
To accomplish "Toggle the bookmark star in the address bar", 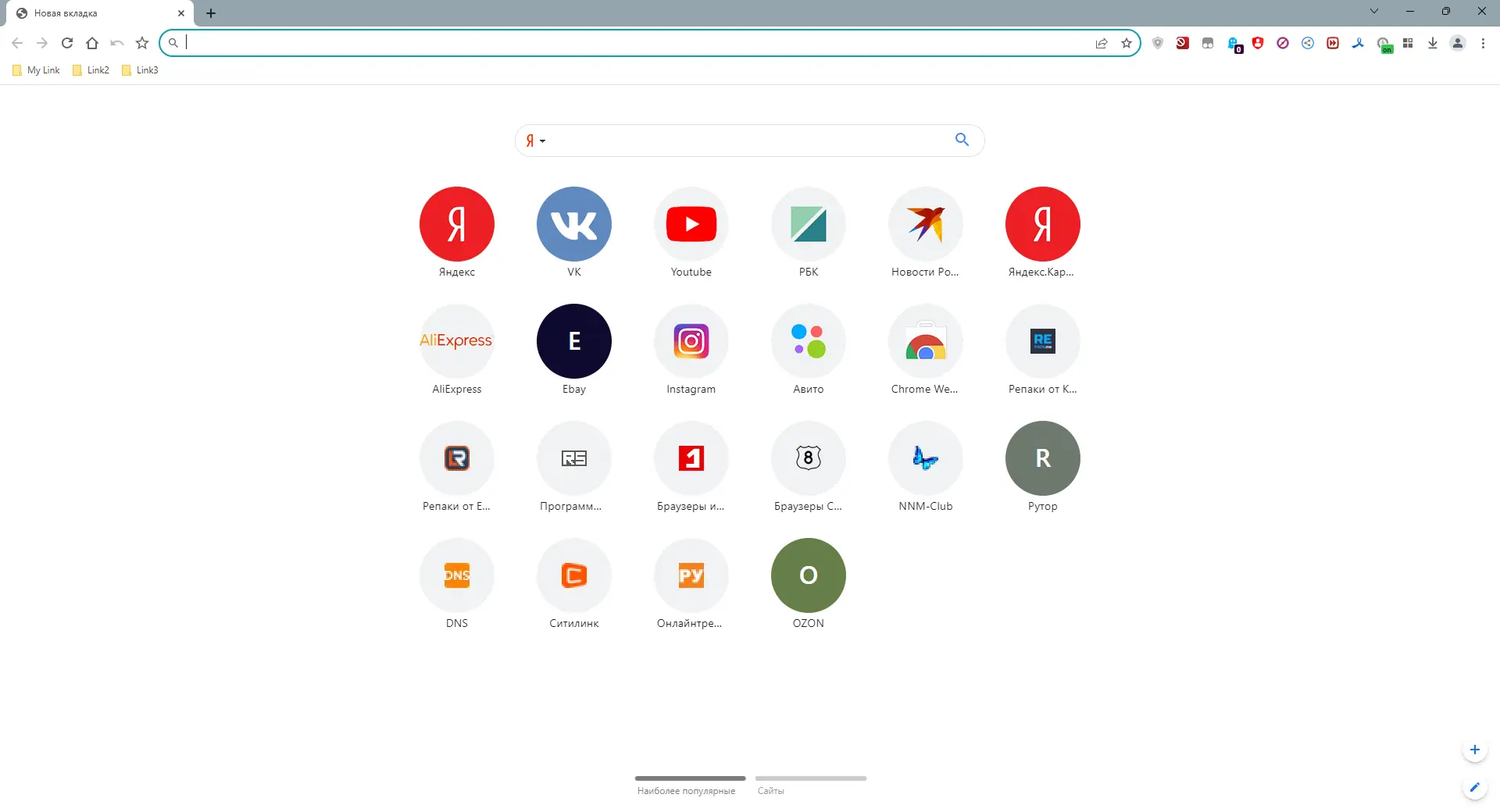I will [x=1127, y=43].
